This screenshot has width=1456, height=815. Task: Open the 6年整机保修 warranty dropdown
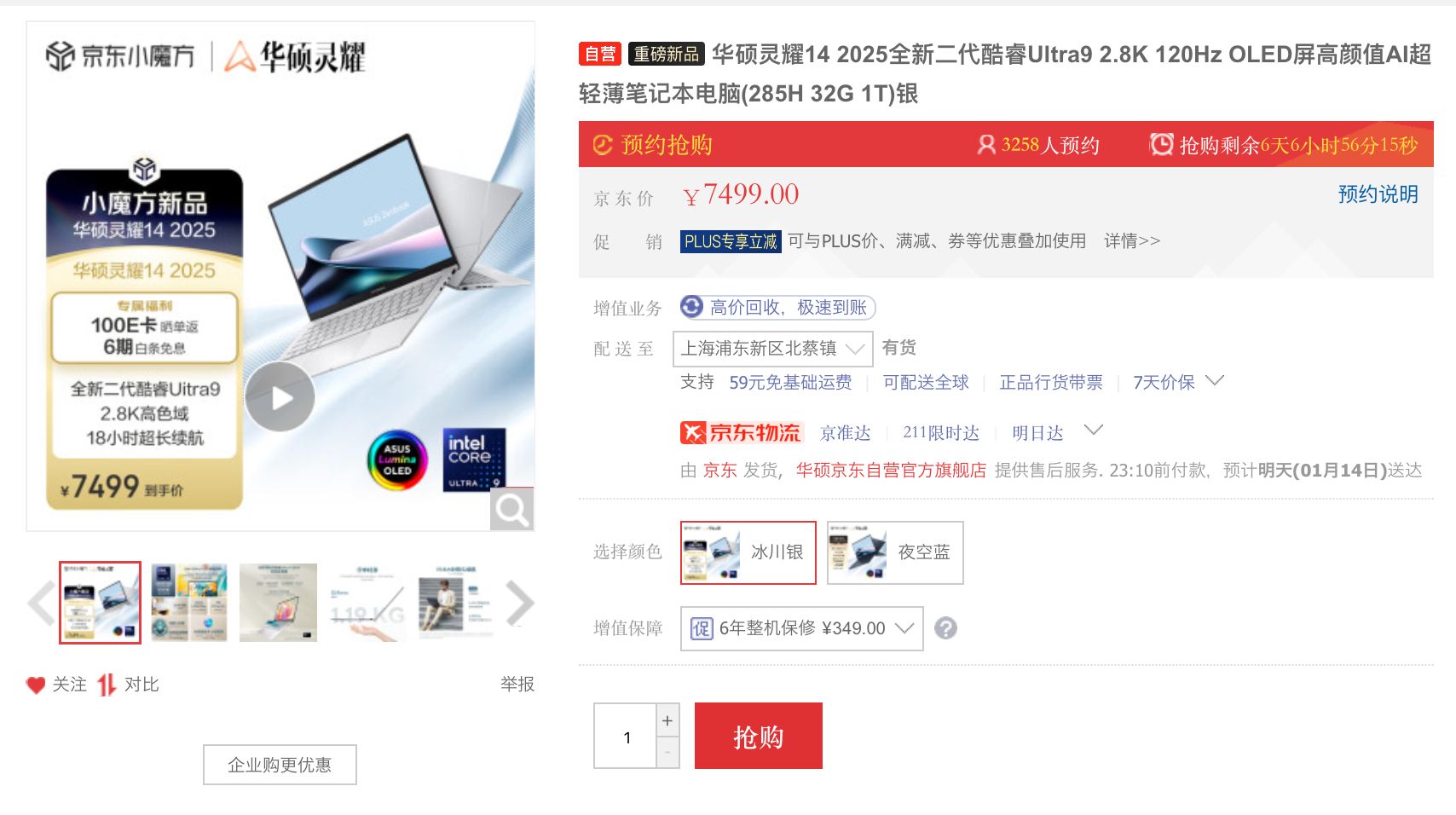tap(802, 628)
